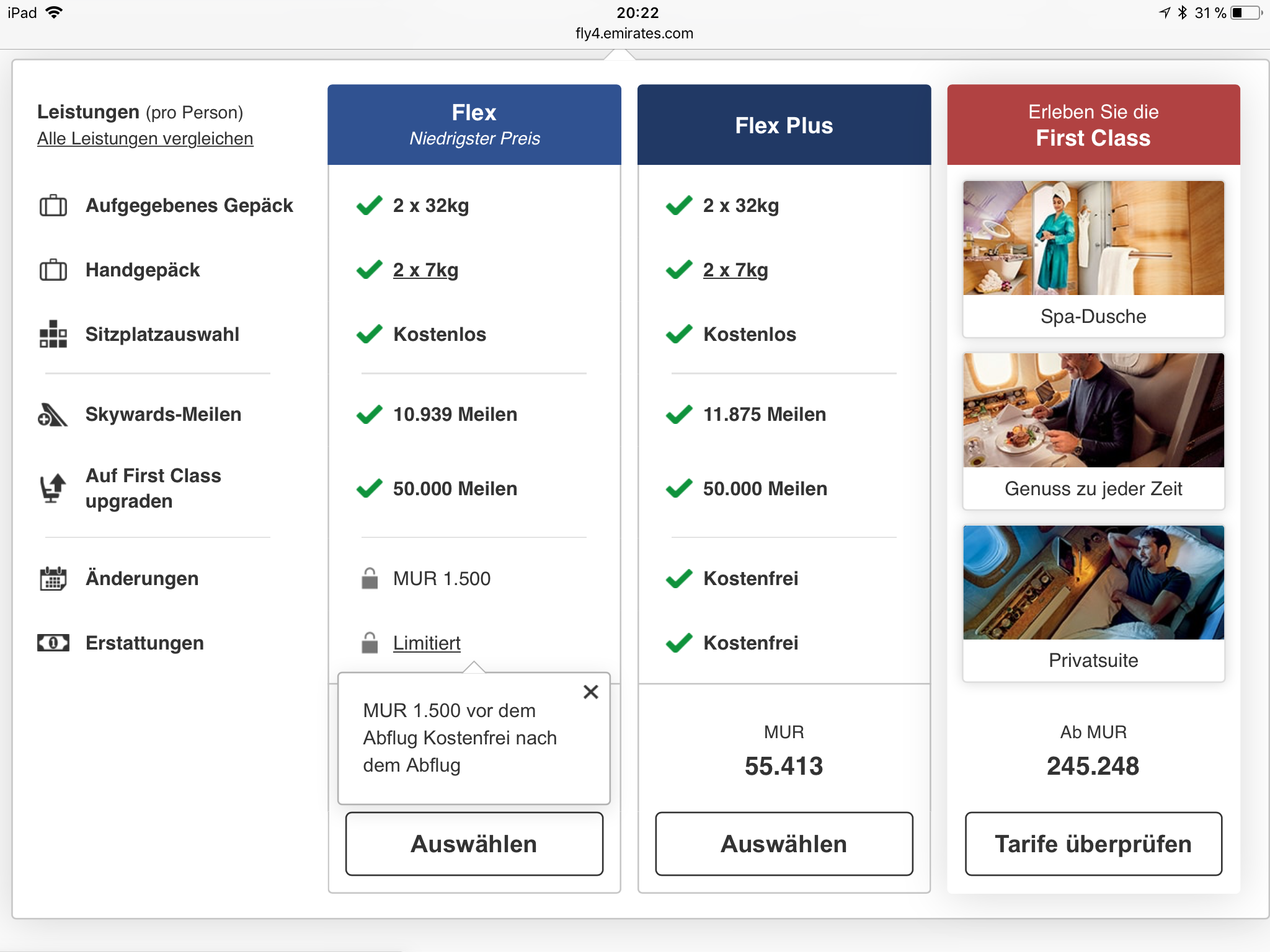Screen dimensions: 1270x952
Task: Click the lock icon beside MUR 1.500
Action: tap(370, 578)
